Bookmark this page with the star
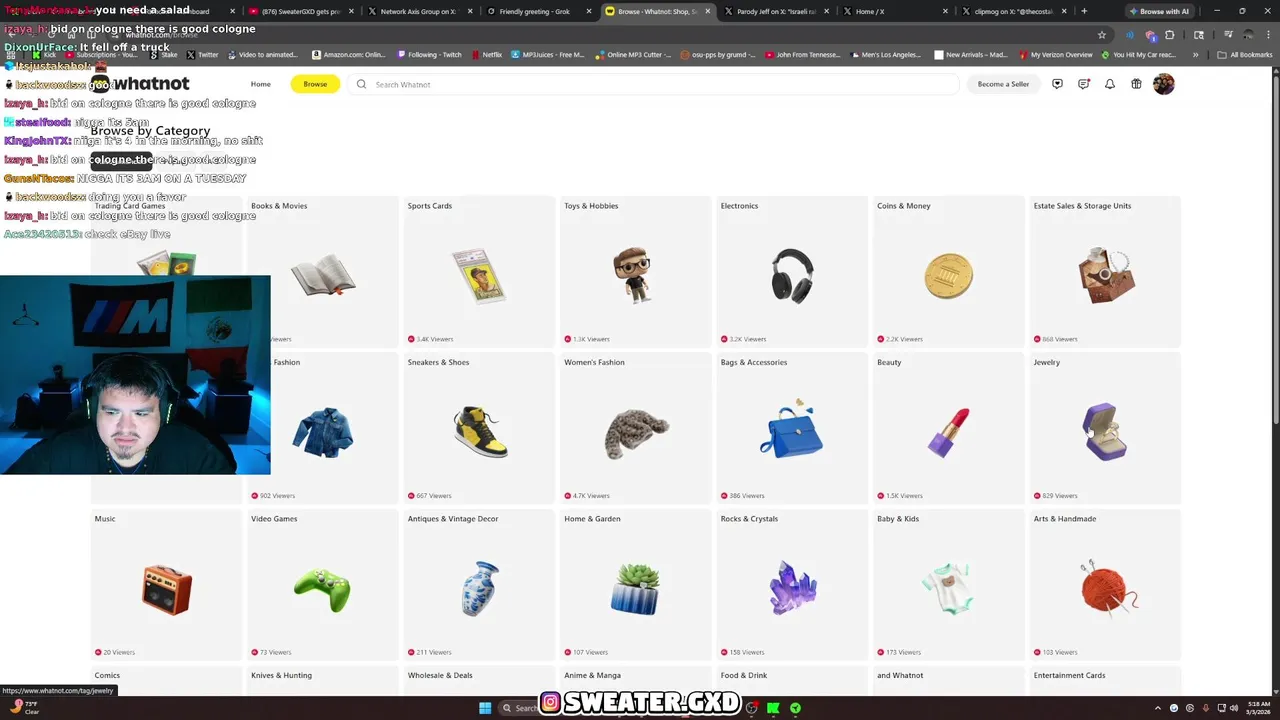This screenshot has width=1280, height=720. pyautogui.click(x=1102, y=35)
